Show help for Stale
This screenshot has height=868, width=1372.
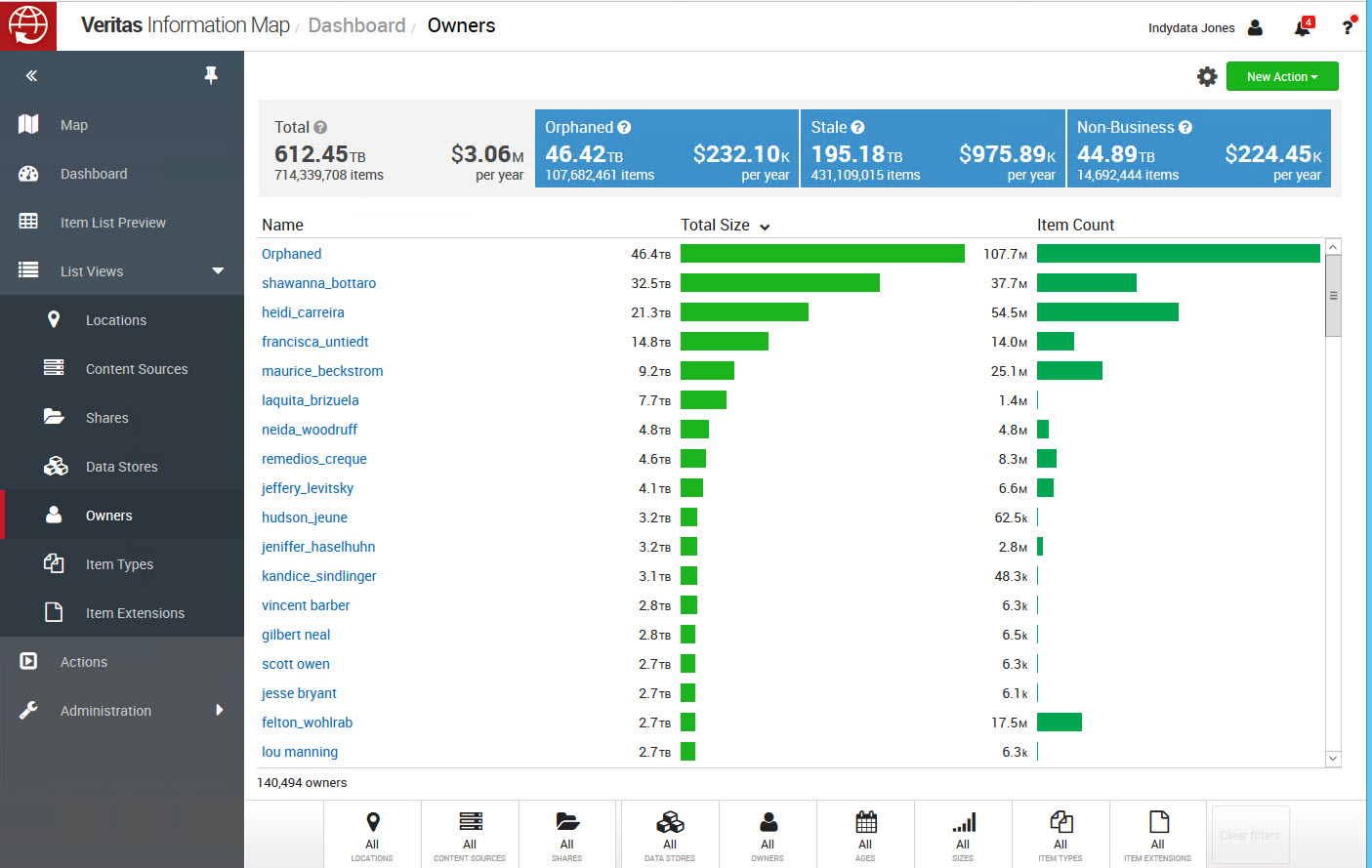coord(857,127)
